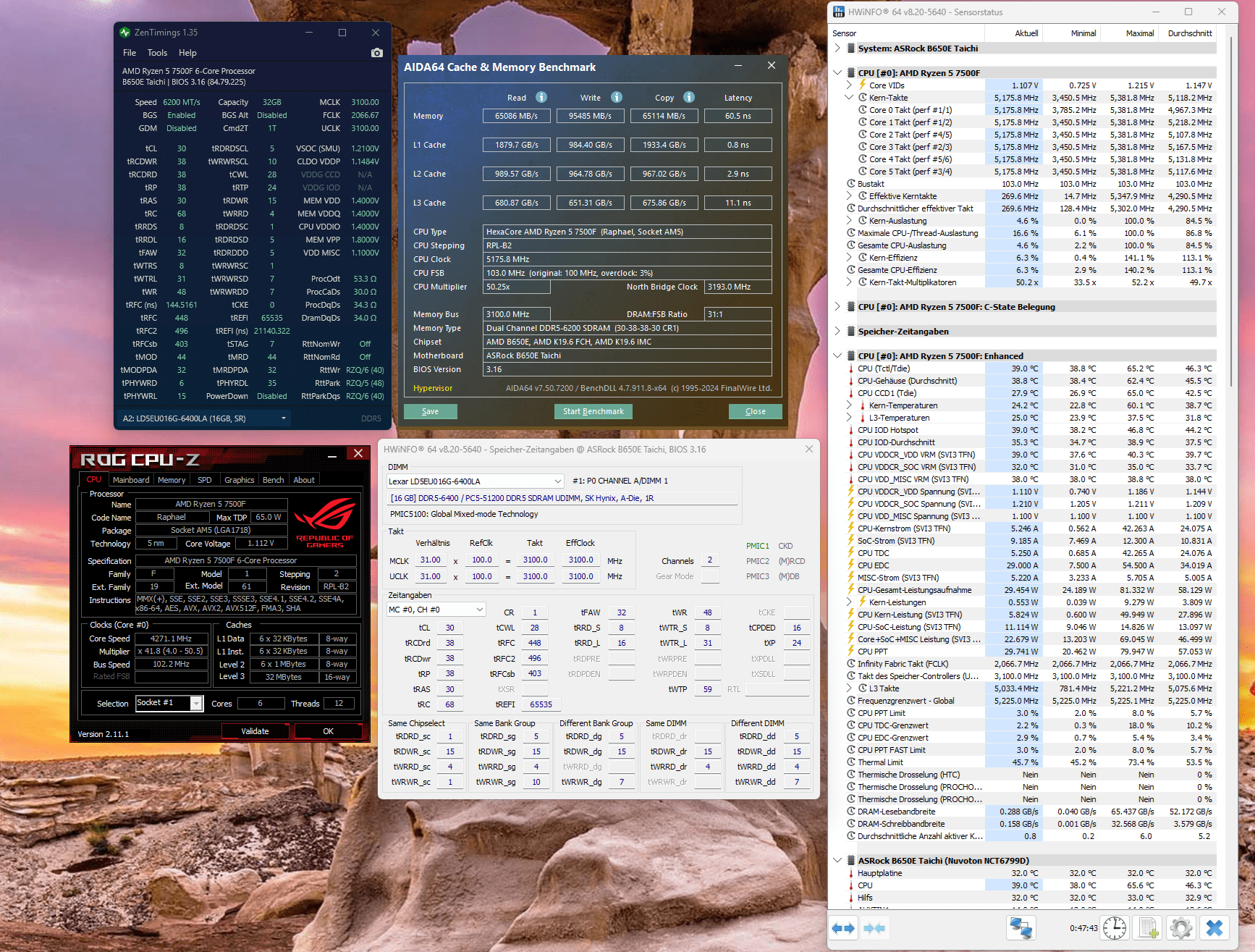Expand the Speicher-Zeitangaben sensor group

click(x=837, y=332)
